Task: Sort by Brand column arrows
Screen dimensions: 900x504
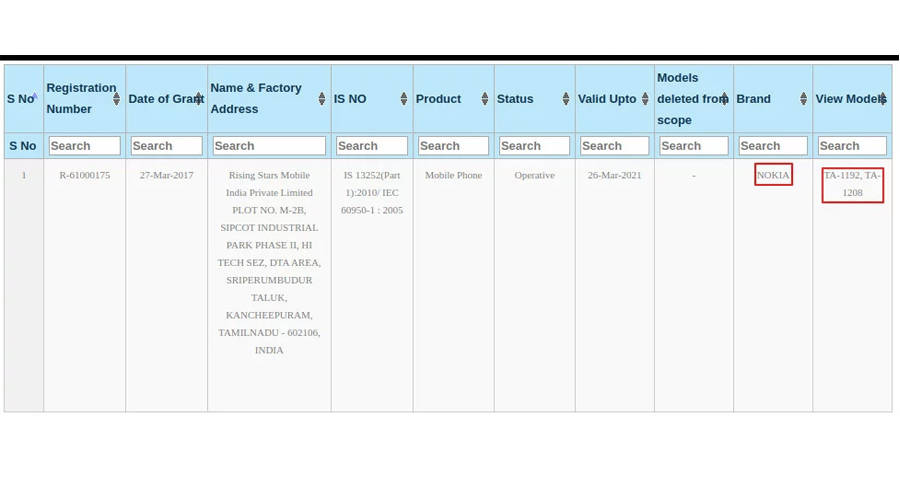Action: point(803,99)
